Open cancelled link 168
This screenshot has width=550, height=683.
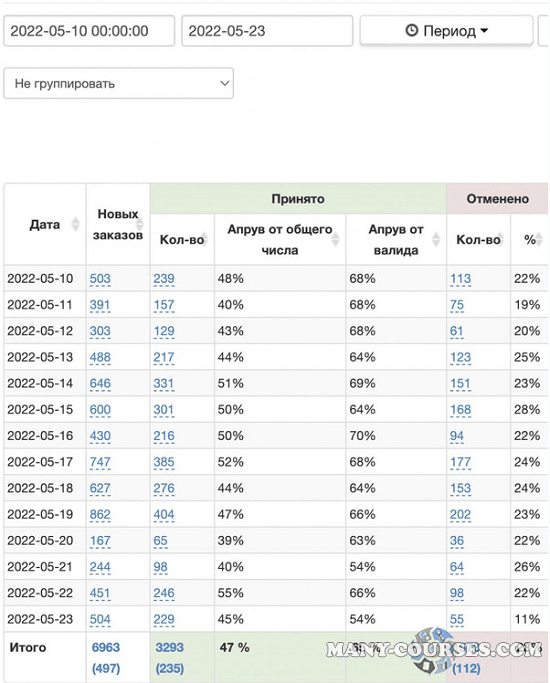tap(460, 409)
